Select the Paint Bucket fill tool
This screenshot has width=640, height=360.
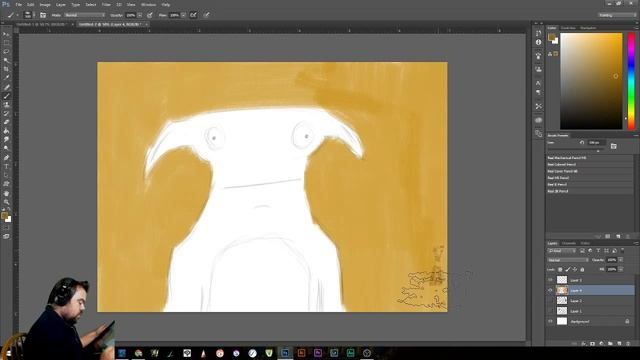[x=6, y=131]
